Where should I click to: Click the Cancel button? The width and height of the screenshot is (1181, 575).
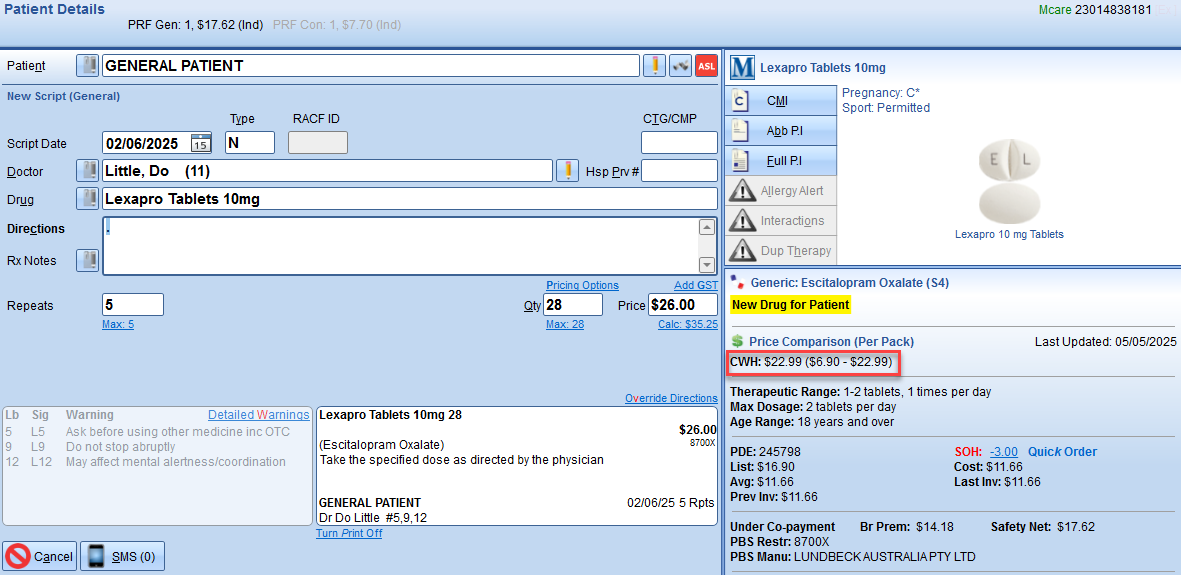(39, 557)
